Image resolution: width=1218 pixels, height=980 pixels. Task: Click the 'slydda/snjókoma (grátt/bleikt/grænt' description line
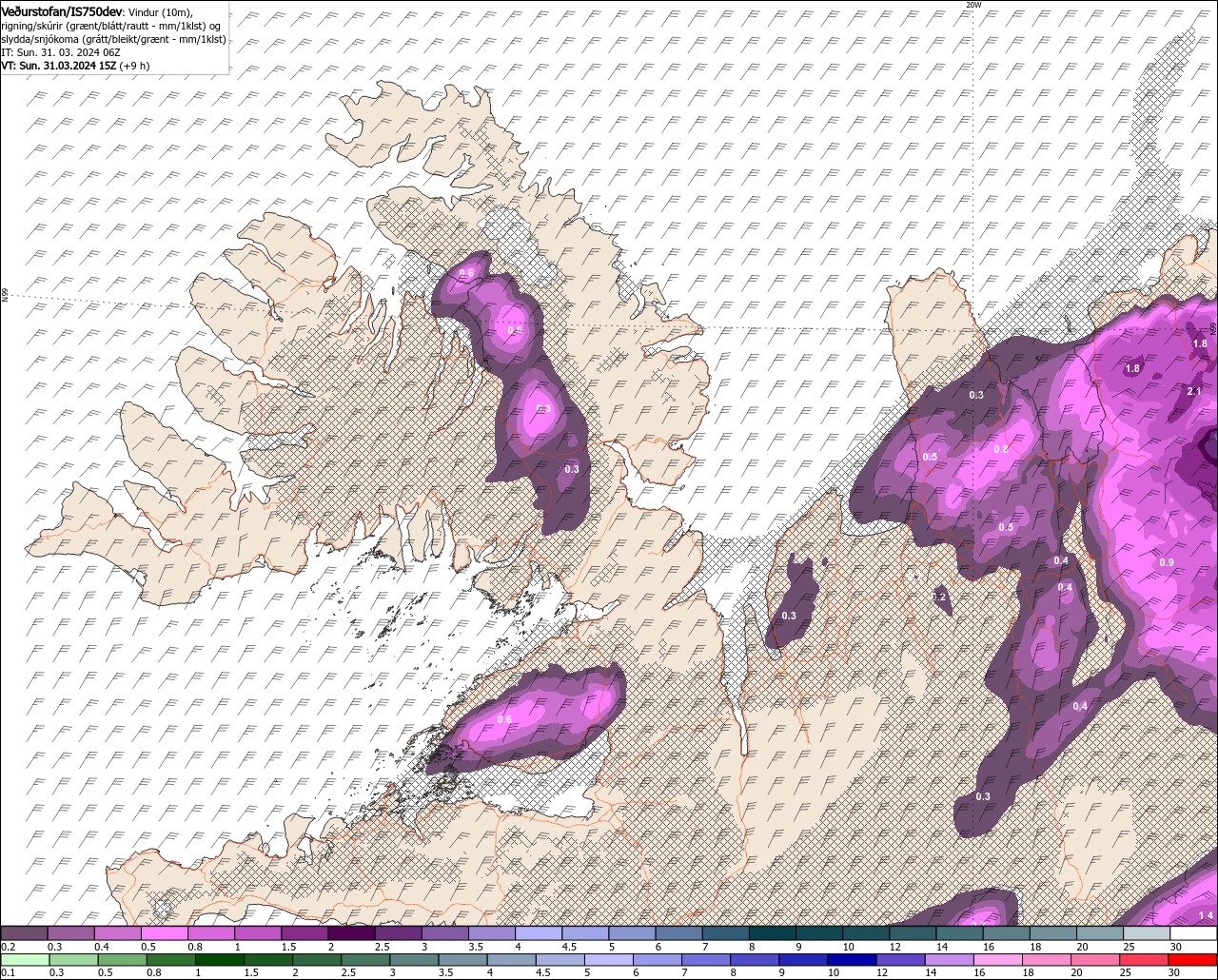point(113,39)
